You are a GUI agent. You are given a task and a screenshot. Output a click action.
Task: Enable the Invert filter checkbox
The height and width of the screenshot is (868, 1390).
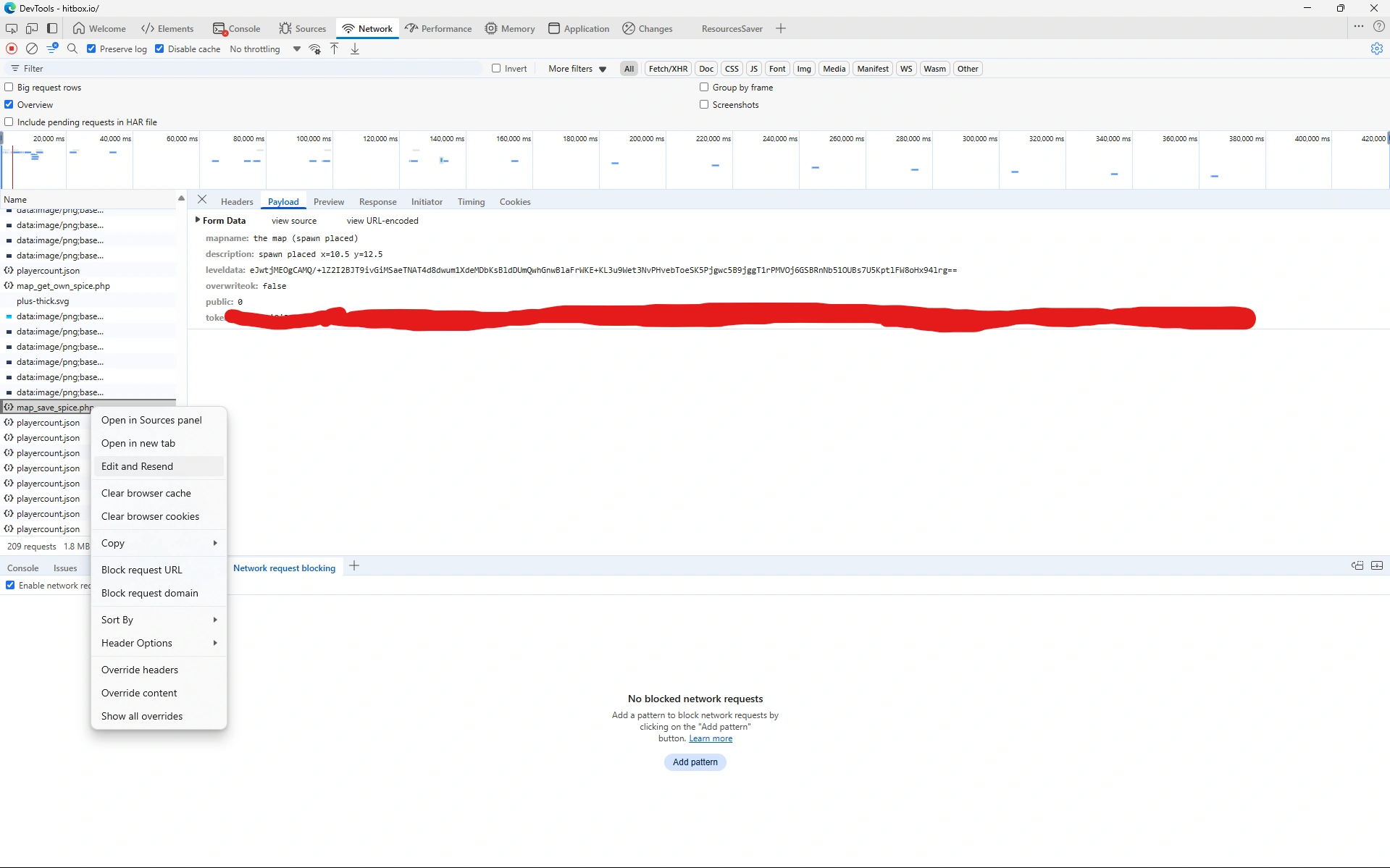(x=496, y=69)
